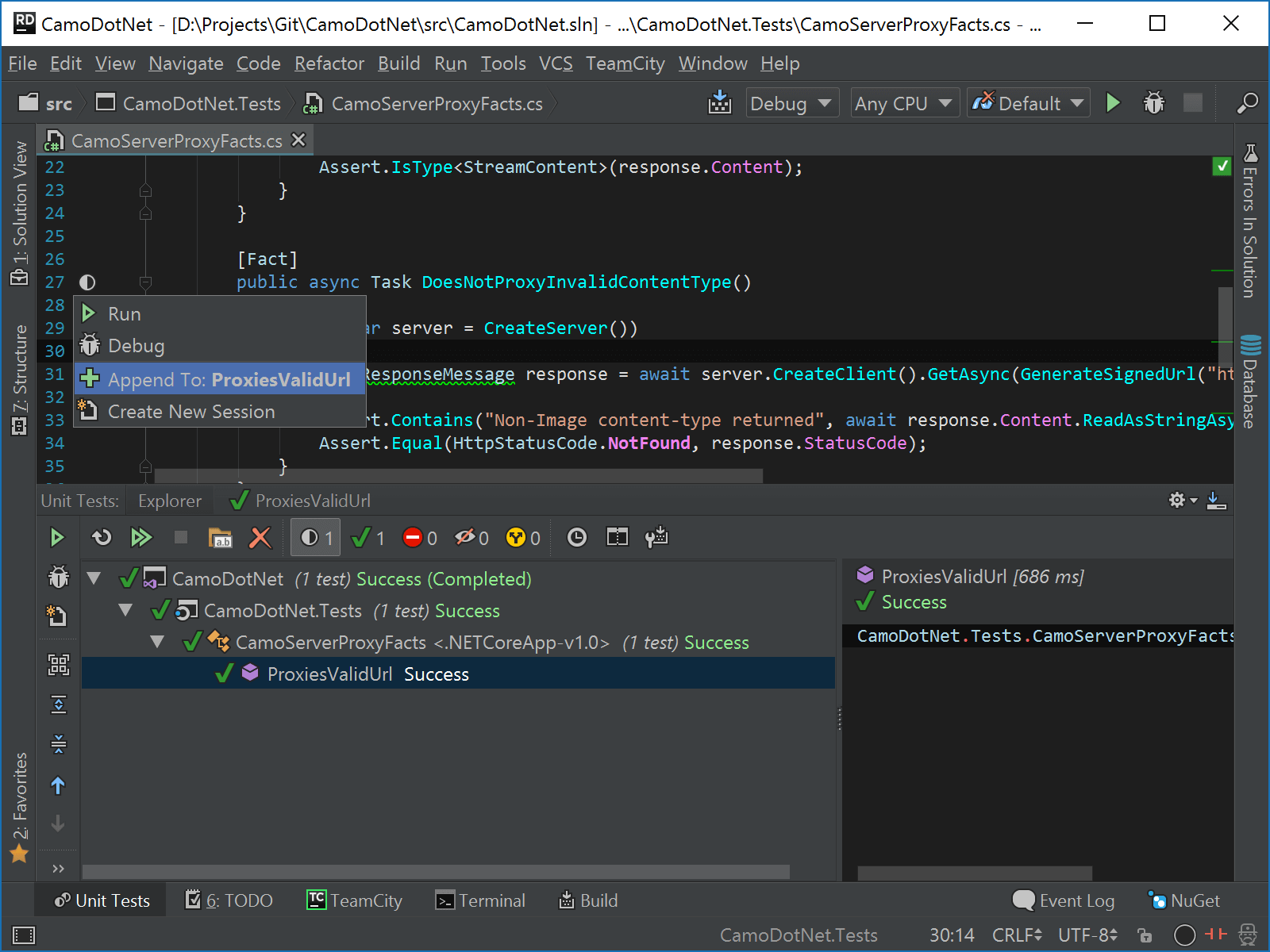
Task: Toggle the code analysis checkmark indicator
Action: coord(1222,166)
